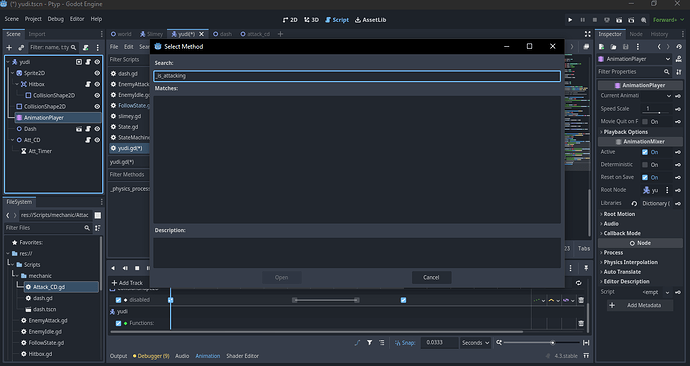Open the Debug menu

55,19
